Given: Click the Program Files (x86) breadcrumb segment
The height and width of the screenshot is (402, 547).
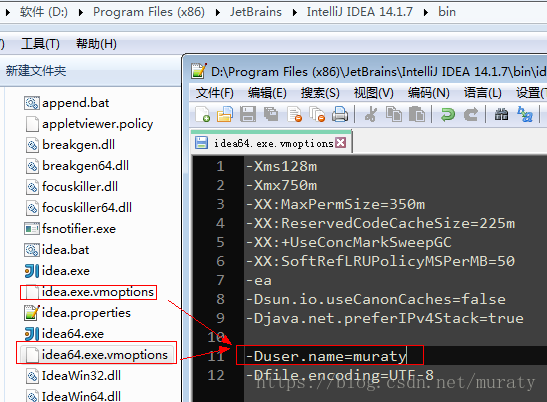Looking at the screenshot, I should click(x=149, y=12).
